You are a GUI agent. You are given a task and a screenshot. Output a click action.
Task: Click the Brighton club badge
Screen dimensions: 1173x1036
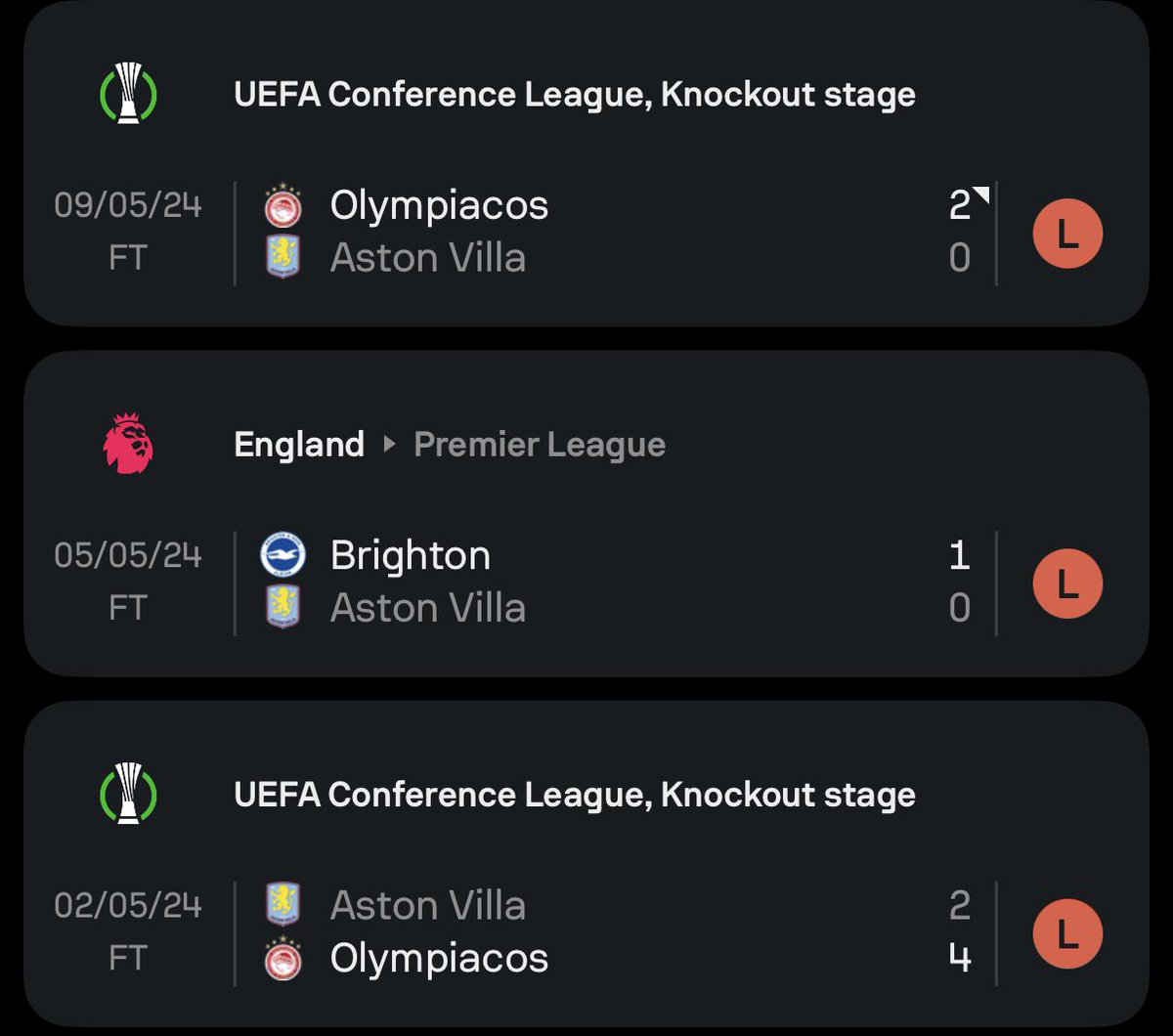coord(283,555)
